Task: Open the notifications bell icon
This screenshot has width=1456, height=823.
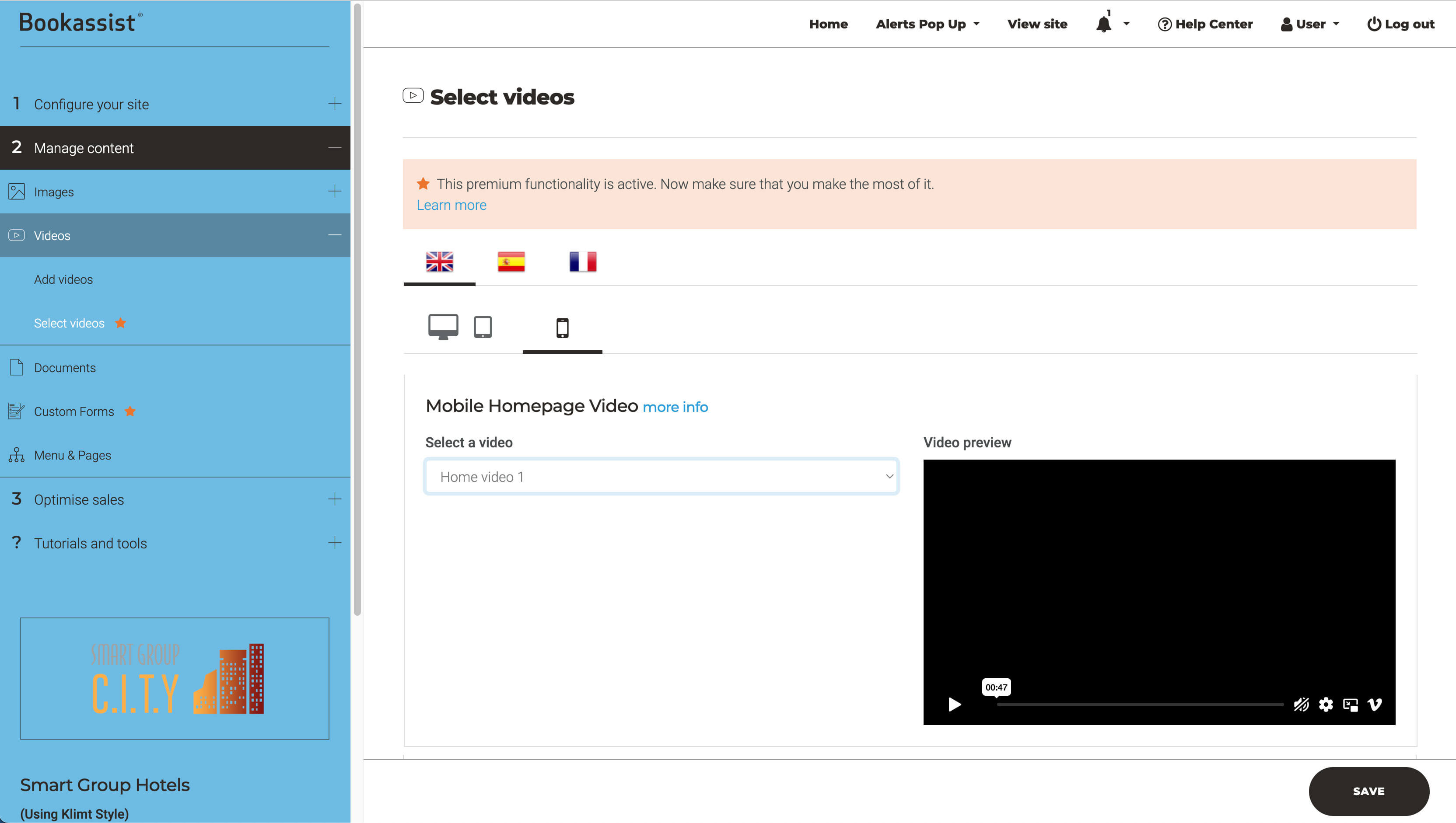Action: tap(1103, 24)
